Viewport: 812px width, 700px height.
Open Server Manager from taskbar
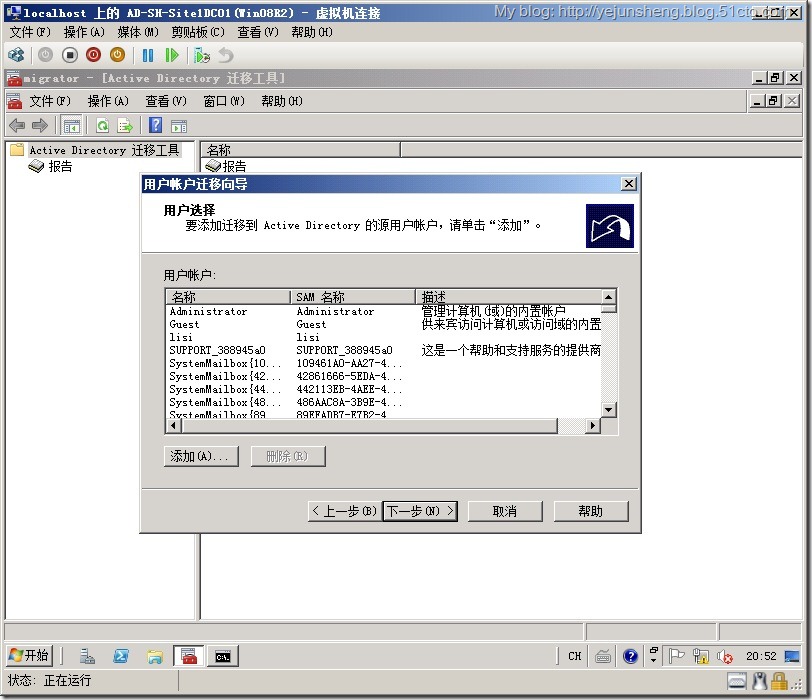point(87,657)
